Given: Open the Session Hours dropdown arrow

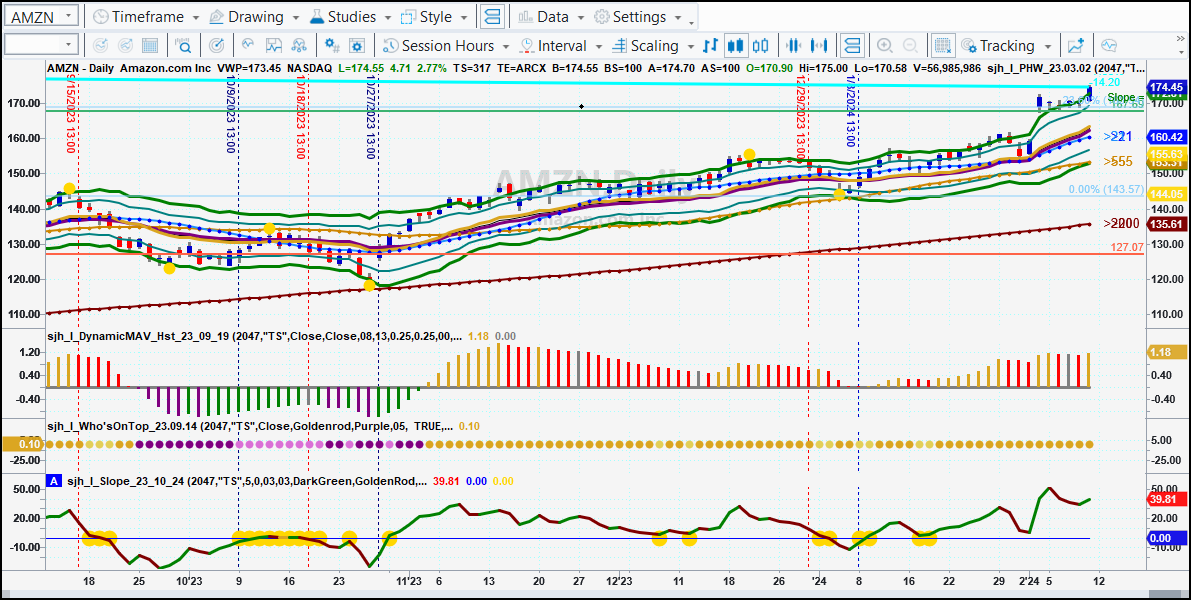Looking at the screenshot, I should coord(507,46).
